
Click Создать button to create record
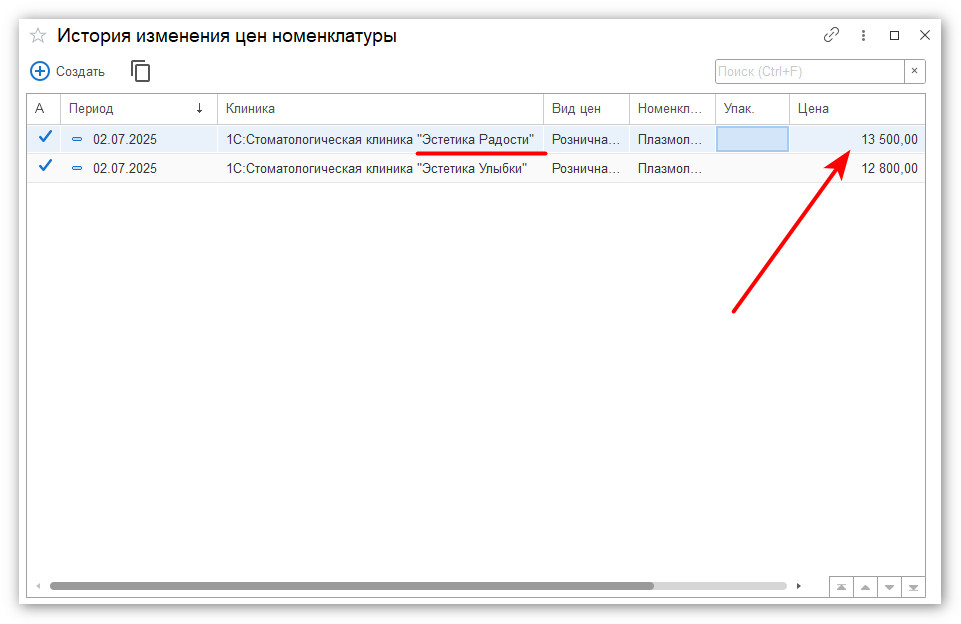click(x=68, y=71)
